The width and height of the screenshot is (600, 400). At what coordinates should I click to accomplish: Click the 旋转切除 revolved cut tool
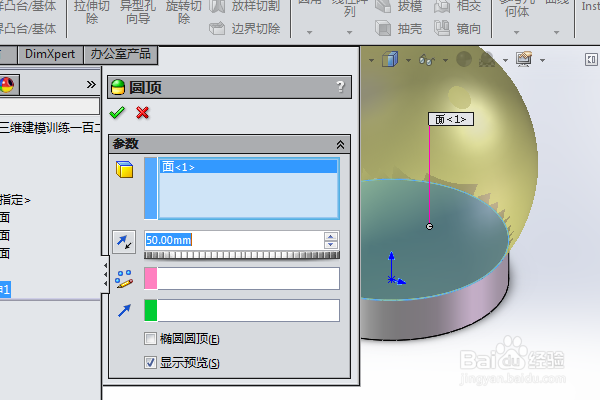click(x=184, y=11)
